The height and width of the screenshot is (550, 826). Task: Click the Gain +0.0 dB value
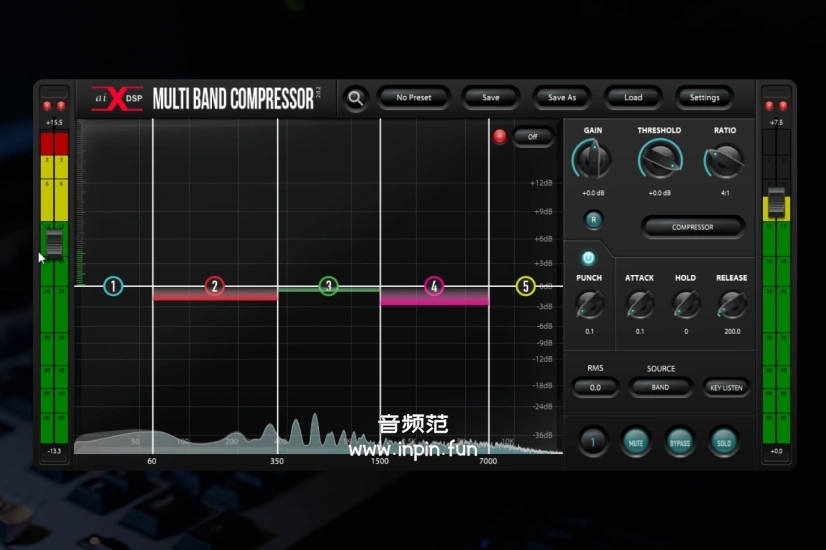pos(593,193)
